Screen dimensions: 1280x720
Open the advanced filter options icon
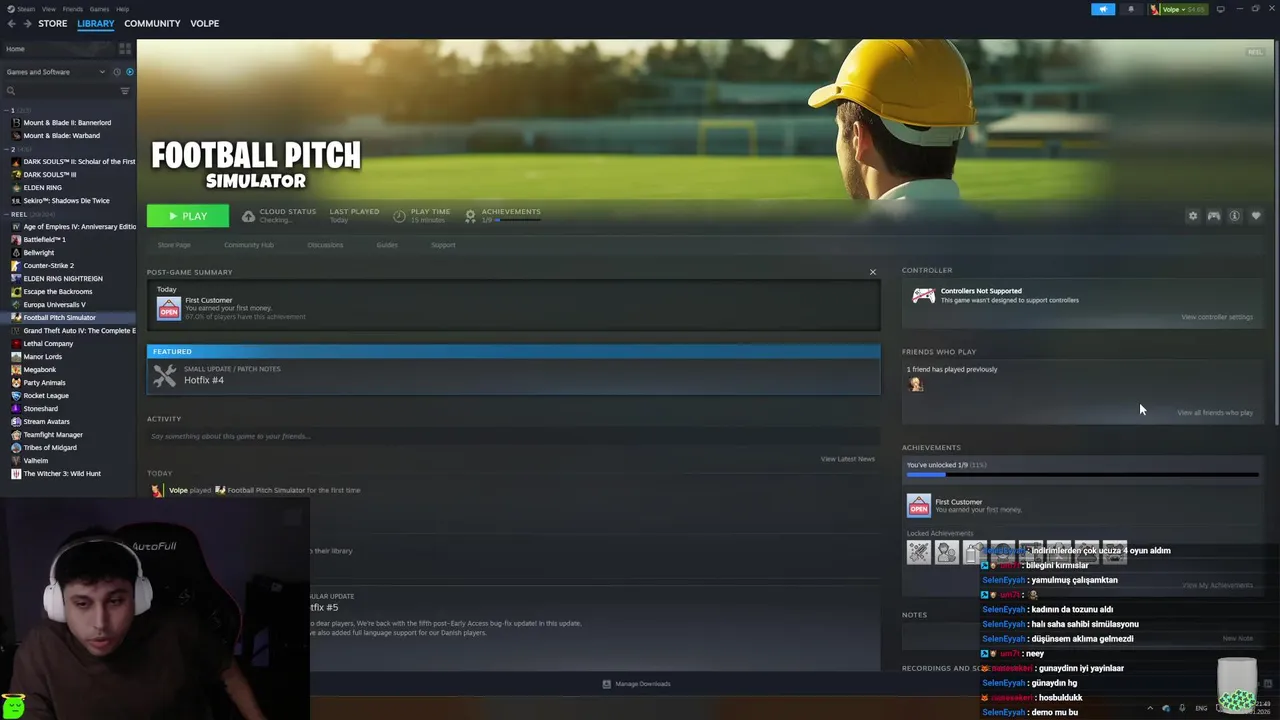pyautogui.click(x=125, y=91)
